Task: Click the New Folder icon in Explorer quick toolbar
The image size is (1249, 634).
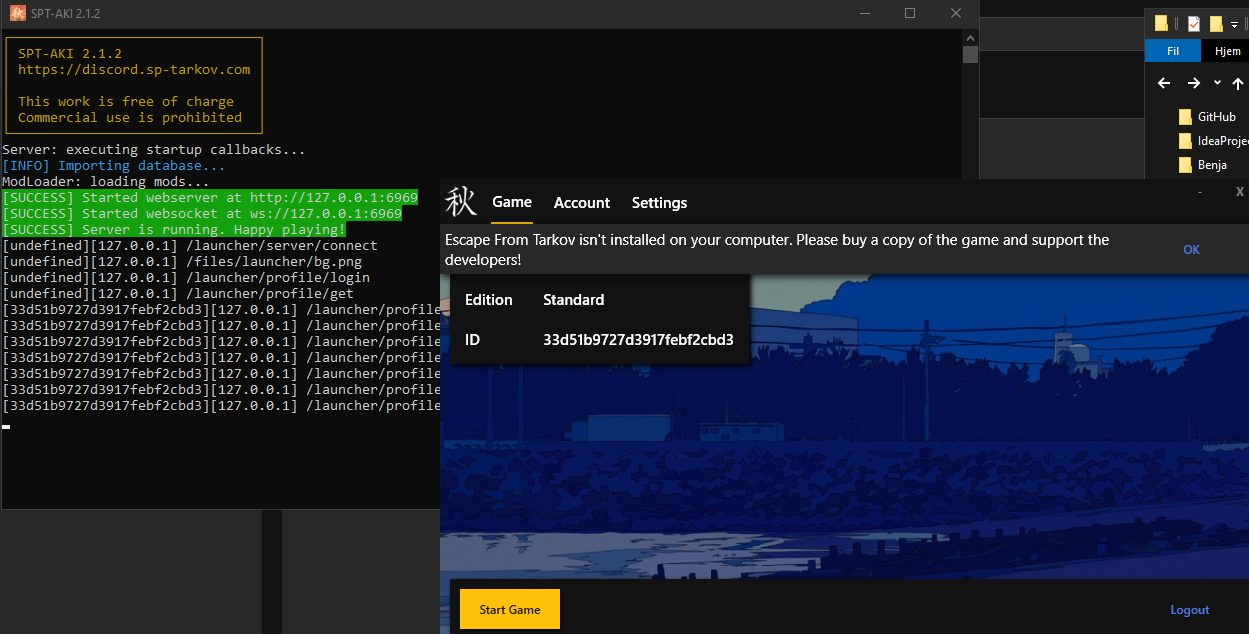Action: (x=1216, y=23)
